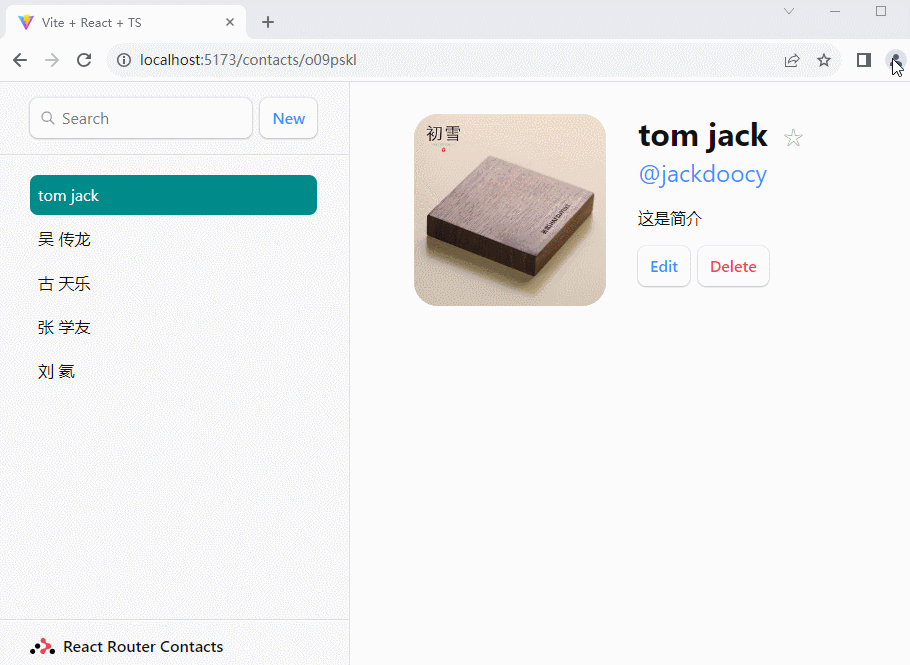
Task: Bookmark this page with the star icon
Action: [824, 60]
